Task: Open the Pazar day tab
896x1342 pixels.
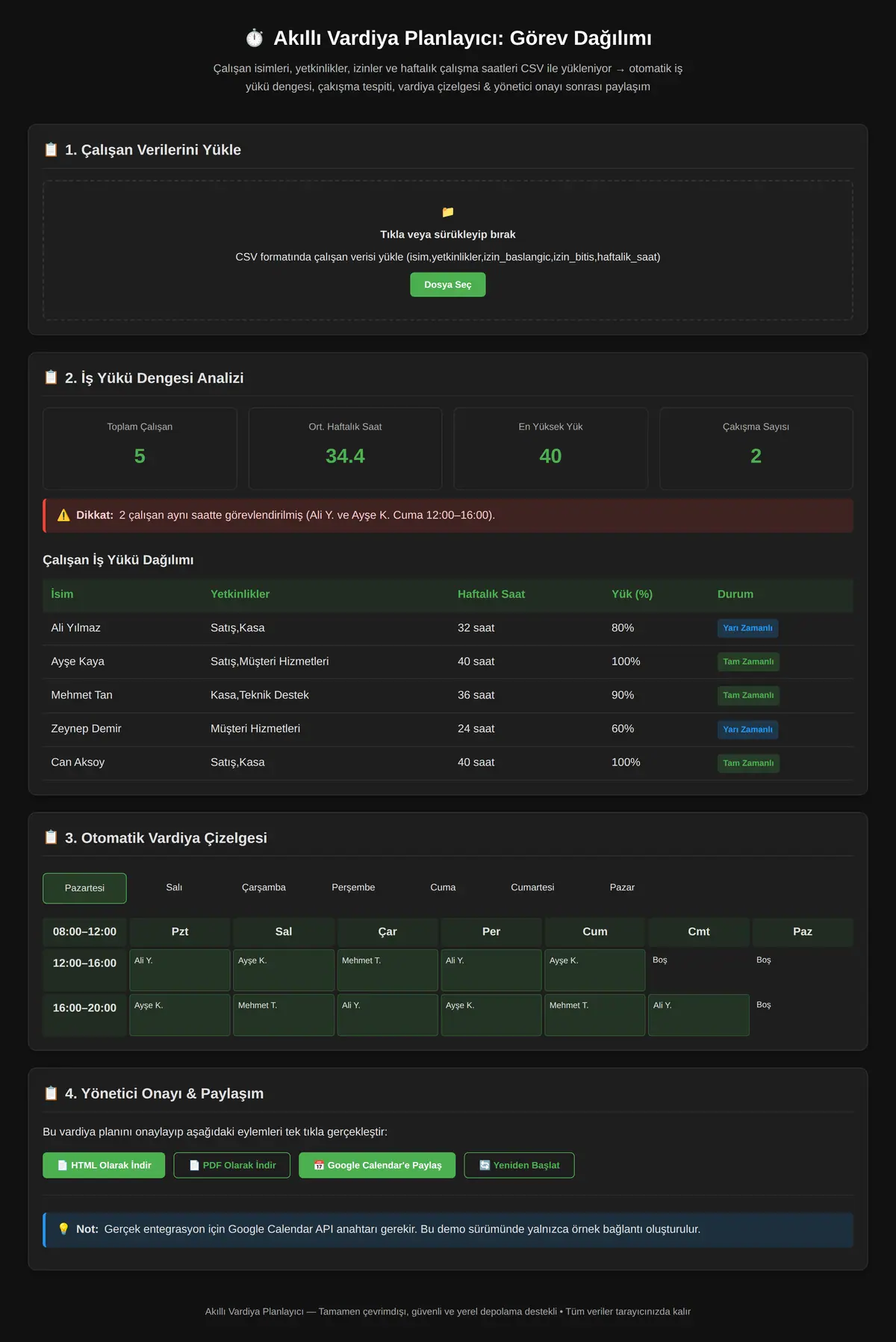Action: (x=622, y=888)
